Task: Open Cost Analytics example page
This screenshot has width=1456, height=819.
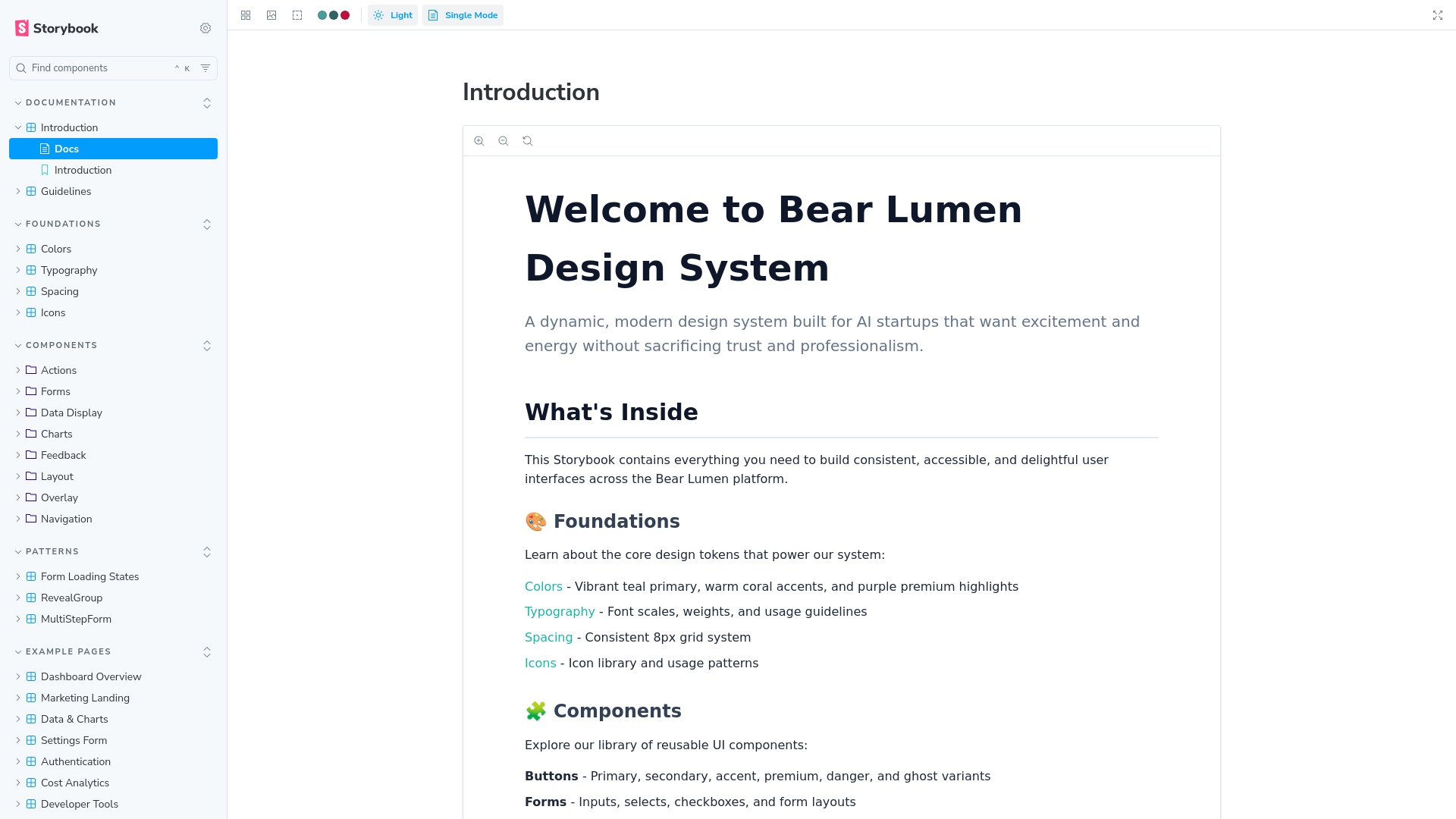Action: 113,783
